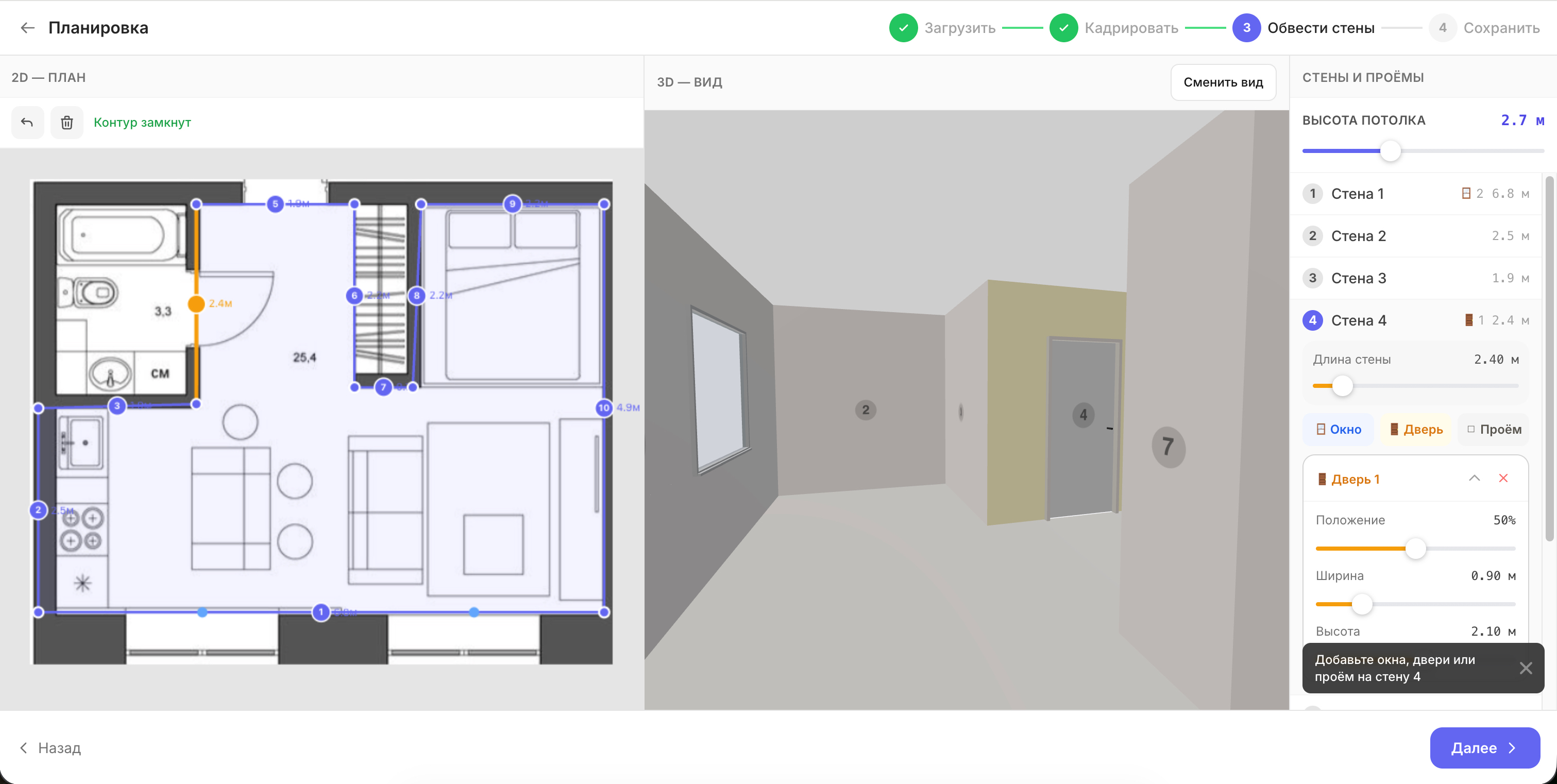The width and height of the screenshot is (1557, 784).
Task: Adjust the door Ширина slider
Action: 1361,604
